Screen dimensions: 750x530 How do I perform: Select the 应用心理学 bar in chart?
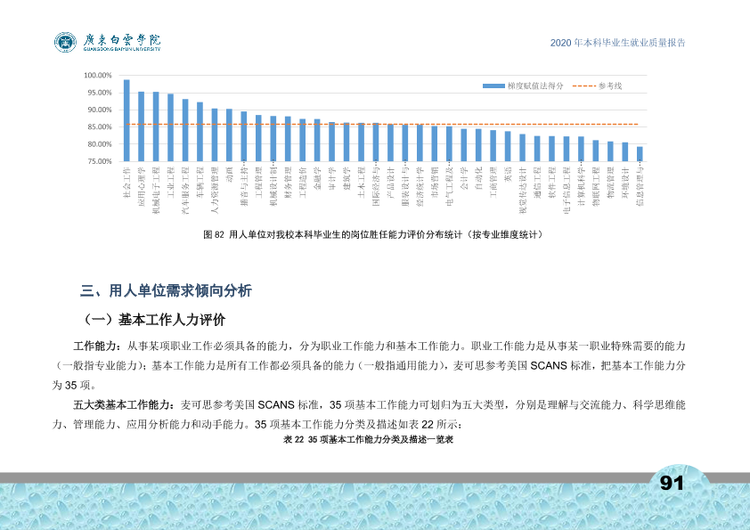(141, 126)
